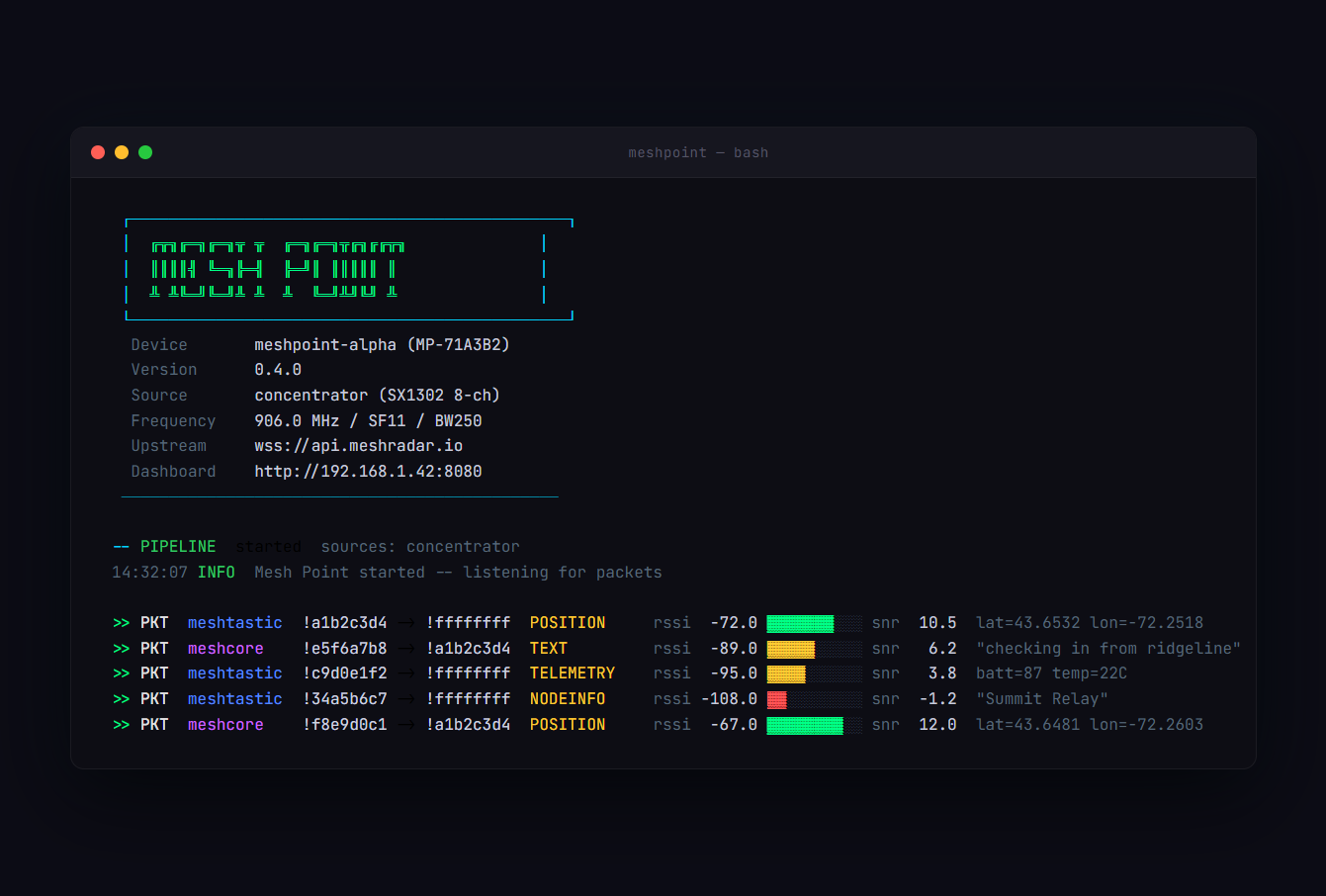Click the snr value "12.0"
The width and height of the screenshot is (1326, 896).
[937, 725]
